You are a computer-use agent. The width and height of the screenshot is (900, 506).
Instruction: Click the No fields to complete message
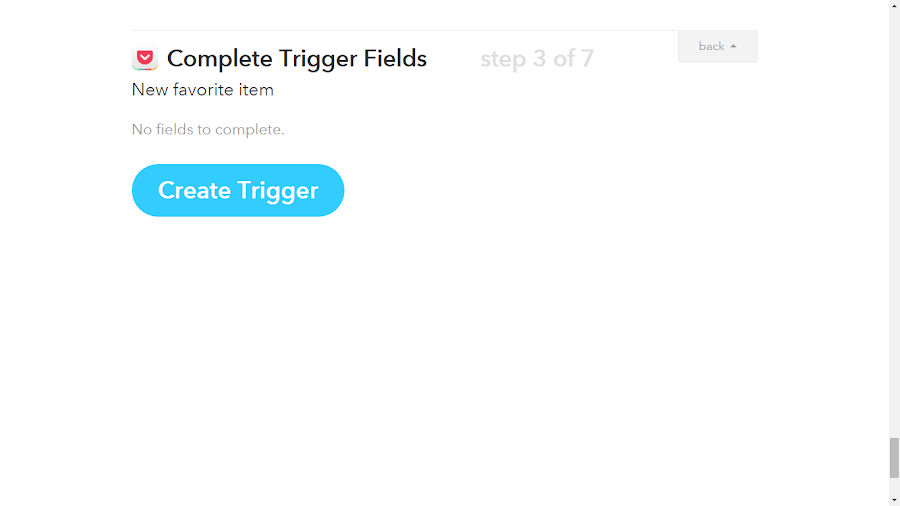click(x=208, y=130)
